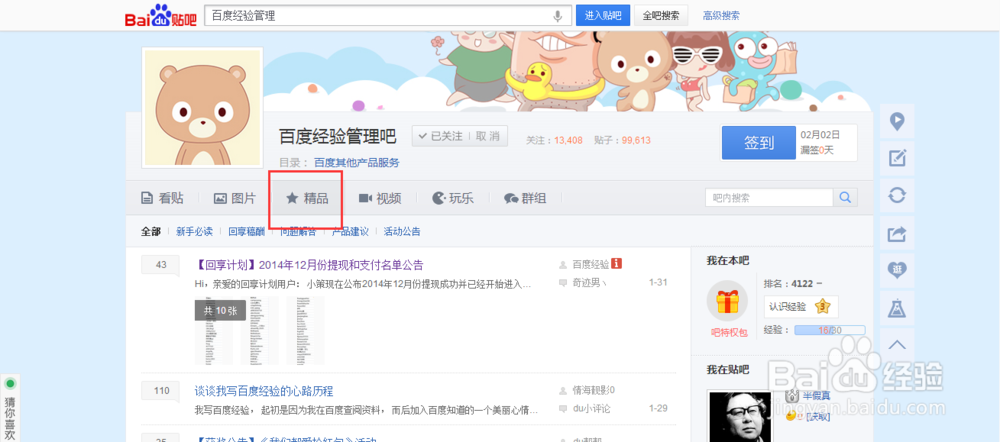Click the 吧内搜索 search field

(769, 198)
